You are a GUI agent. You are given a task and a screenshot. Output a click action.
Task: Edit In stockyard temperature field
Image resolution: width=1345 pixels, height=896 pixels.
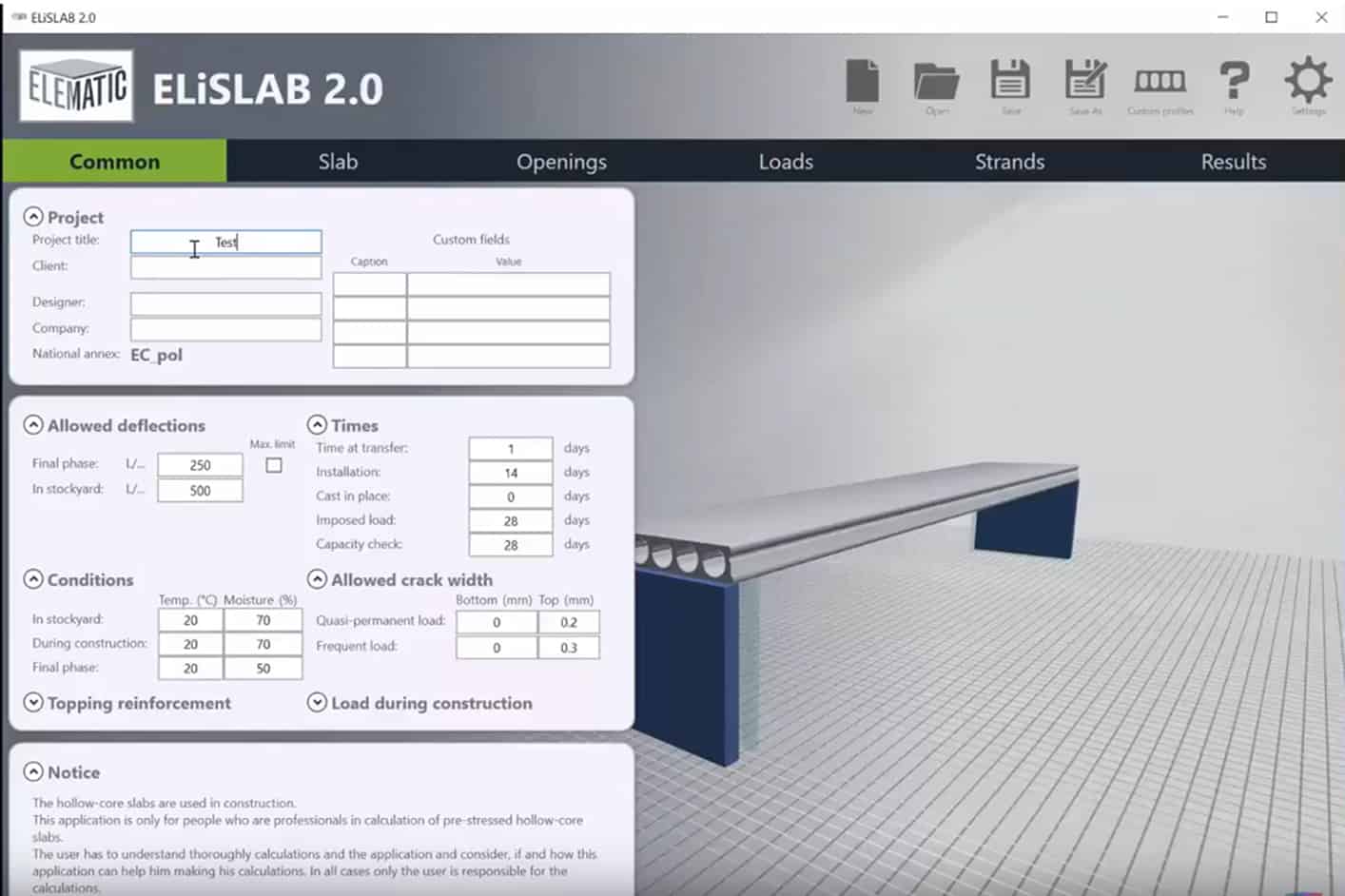coord(190,620)
